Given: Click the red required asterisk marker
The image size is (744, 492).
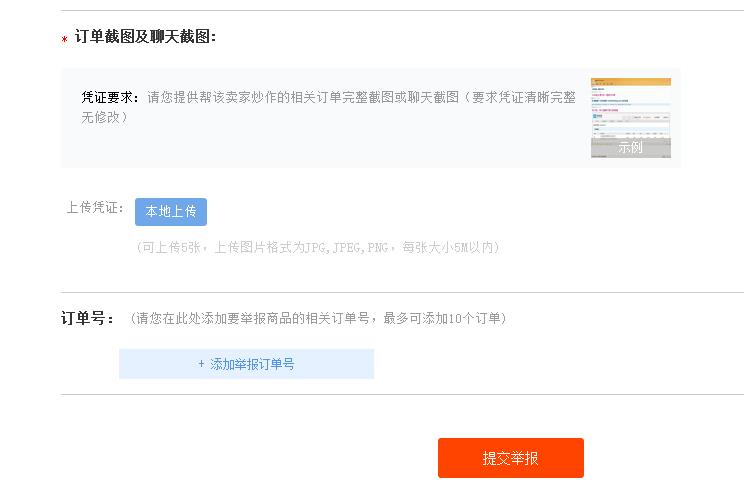Looking at the screenshot, I should (x=65, y=39).
